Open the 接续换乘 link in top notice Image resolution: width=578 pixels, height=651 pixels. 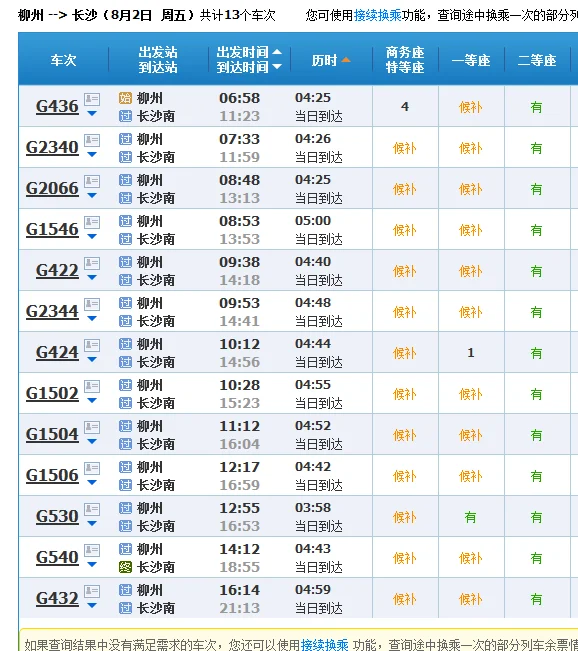click(x=378, y=15)
